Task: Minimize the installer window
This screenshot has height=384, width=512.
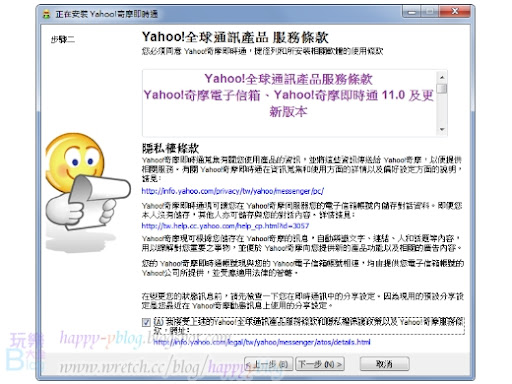Action: [412, 12]
